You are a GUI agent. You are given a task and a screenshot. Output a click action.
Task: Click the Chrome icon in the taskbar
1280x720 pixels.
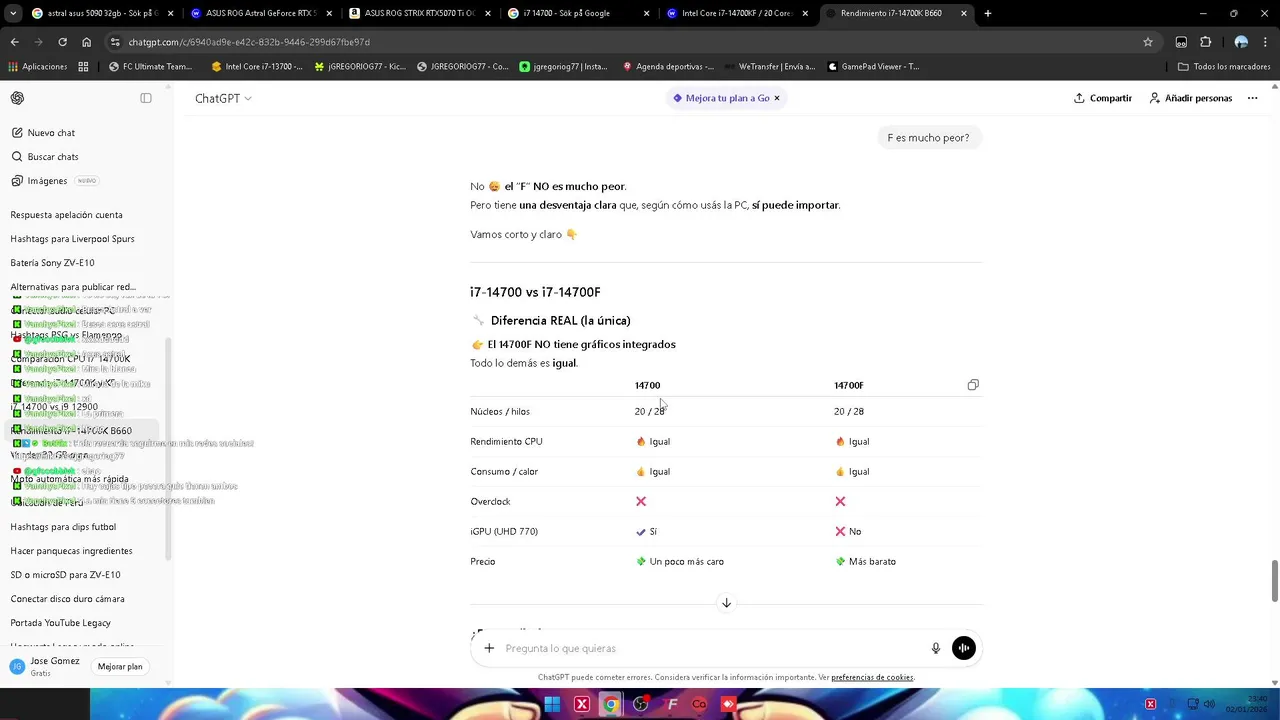pos(610,704)
